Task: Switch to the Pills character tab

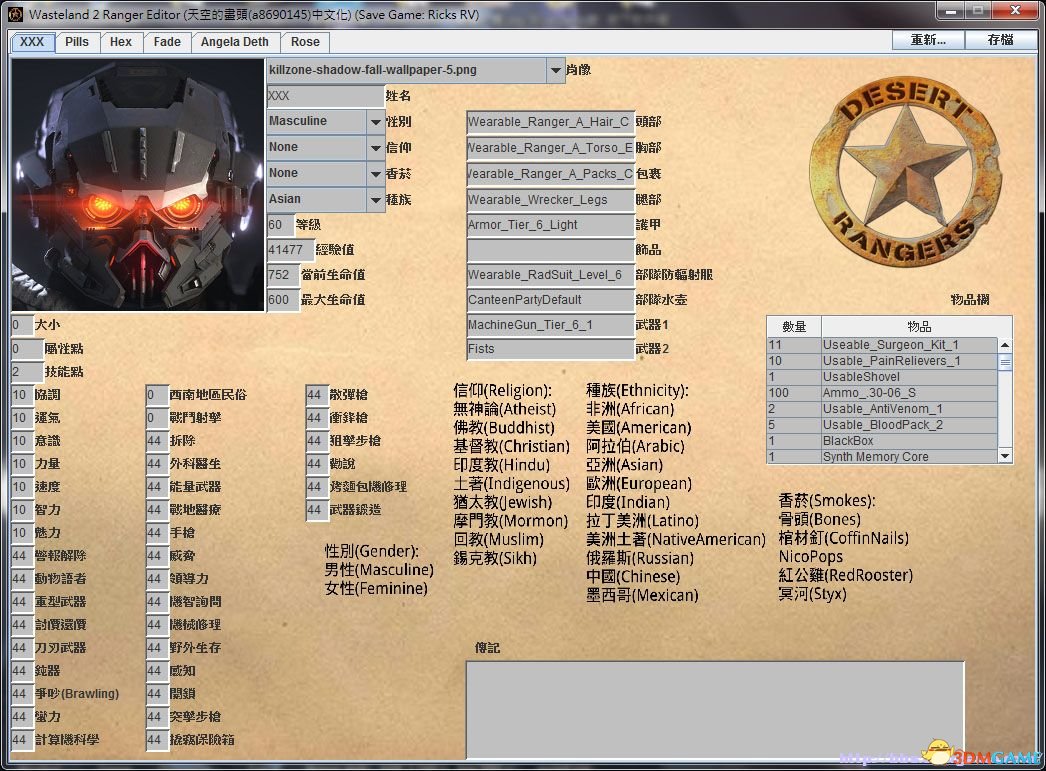Action: [x=77, y=42]
